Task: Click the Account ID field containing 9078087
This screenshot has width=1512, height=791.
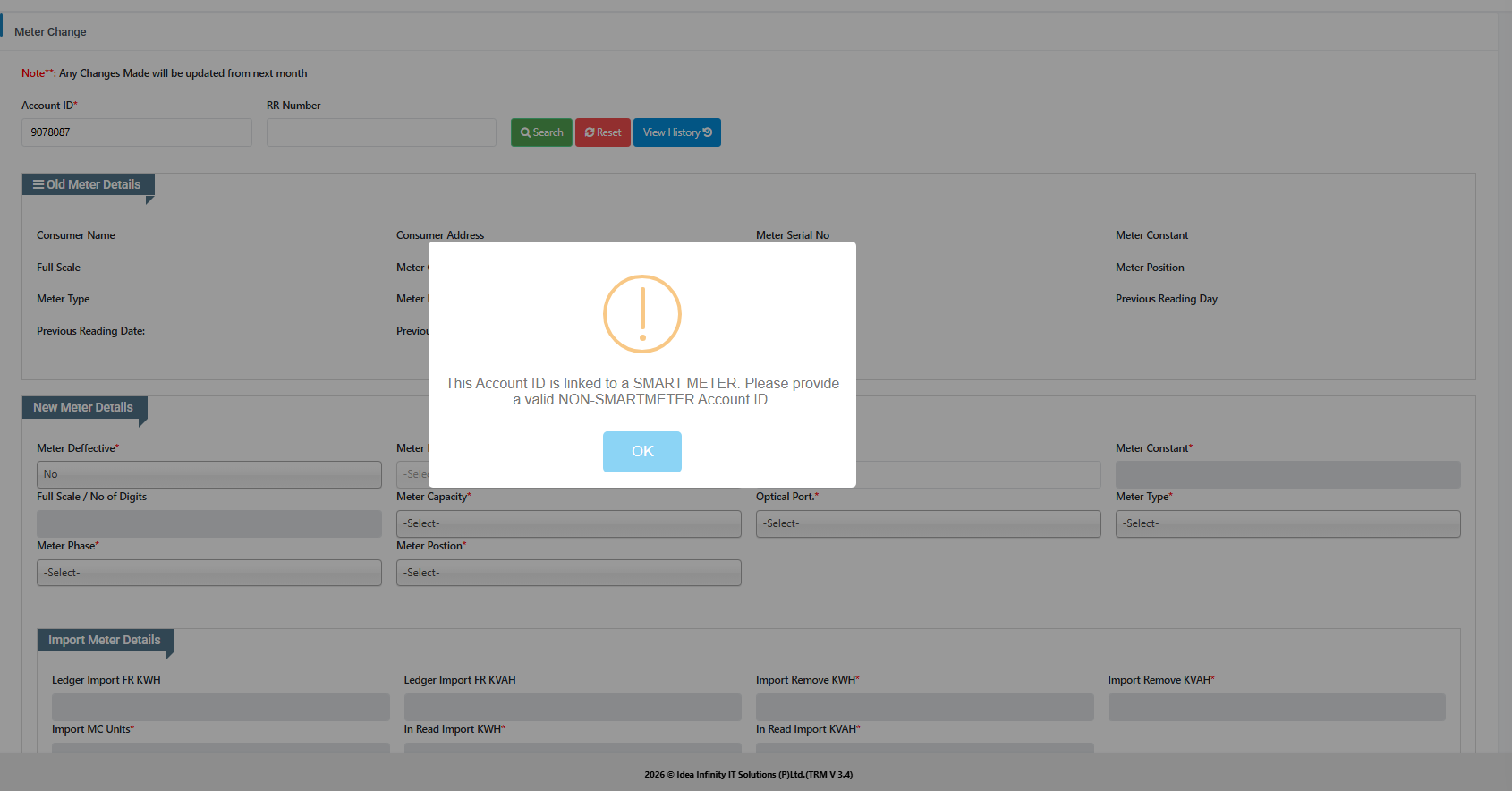Action: [137, 132]
